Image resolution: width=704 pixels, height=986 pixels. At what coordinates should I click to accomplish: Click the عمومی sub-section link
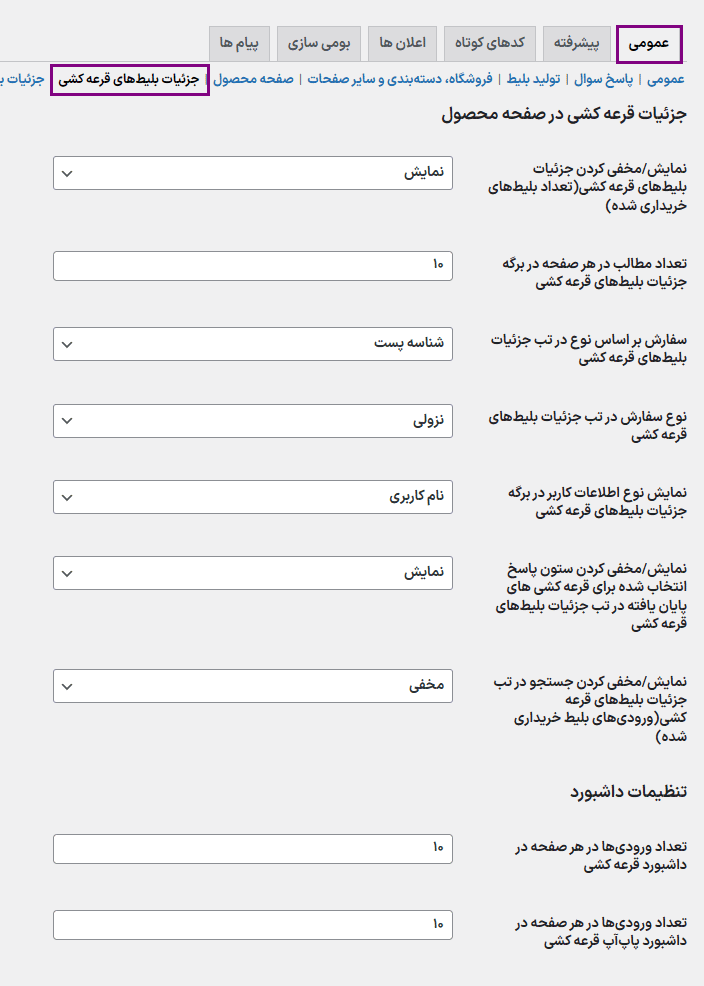[665, 79]
